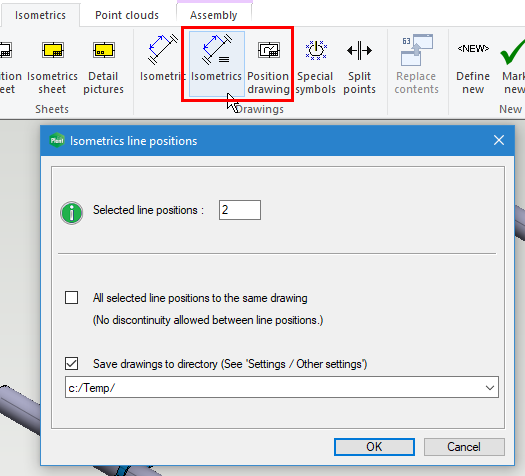Activate the Split points tool
Screen dimensions: 525x476
click(359, 66)
